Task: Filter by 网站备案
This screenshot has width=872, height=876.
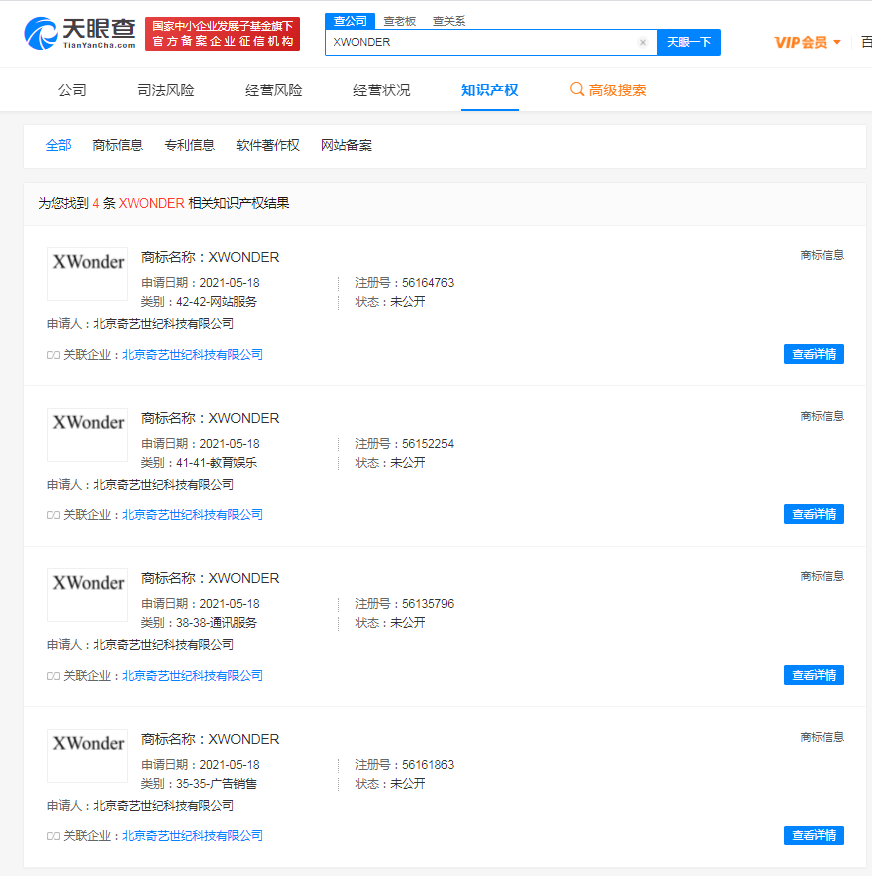Action: [346, 145]
